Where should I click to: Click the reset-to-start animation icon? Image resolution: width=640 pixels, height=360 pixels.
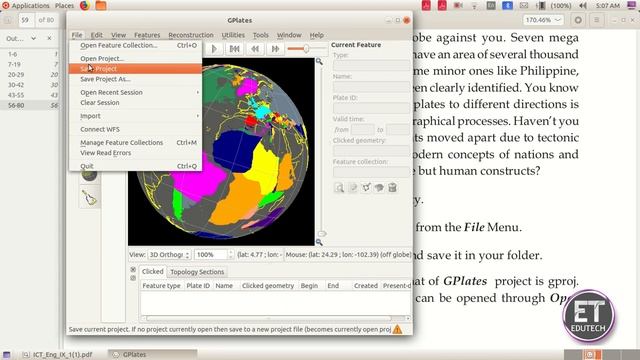[234, 49]
